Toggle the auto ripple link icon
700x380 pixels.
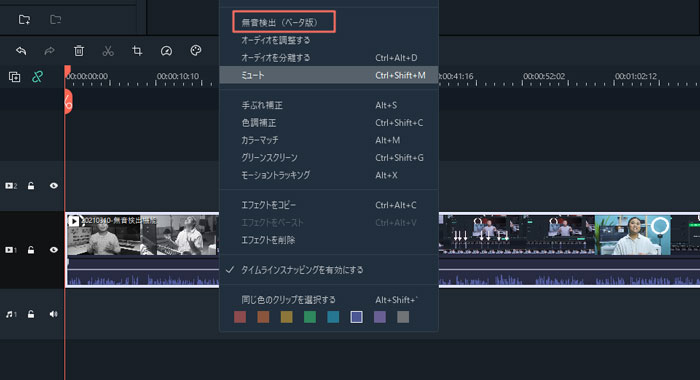click(38, 77)
